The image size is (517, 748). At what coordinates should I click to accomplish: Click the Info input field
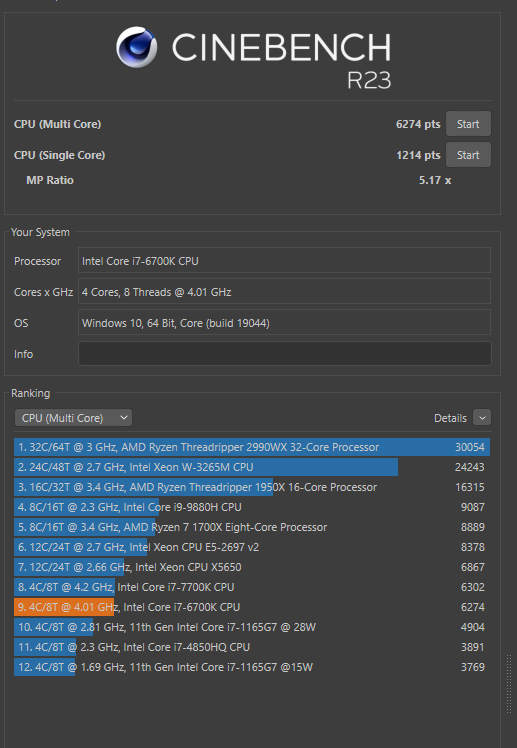click(x=285, y=354)
